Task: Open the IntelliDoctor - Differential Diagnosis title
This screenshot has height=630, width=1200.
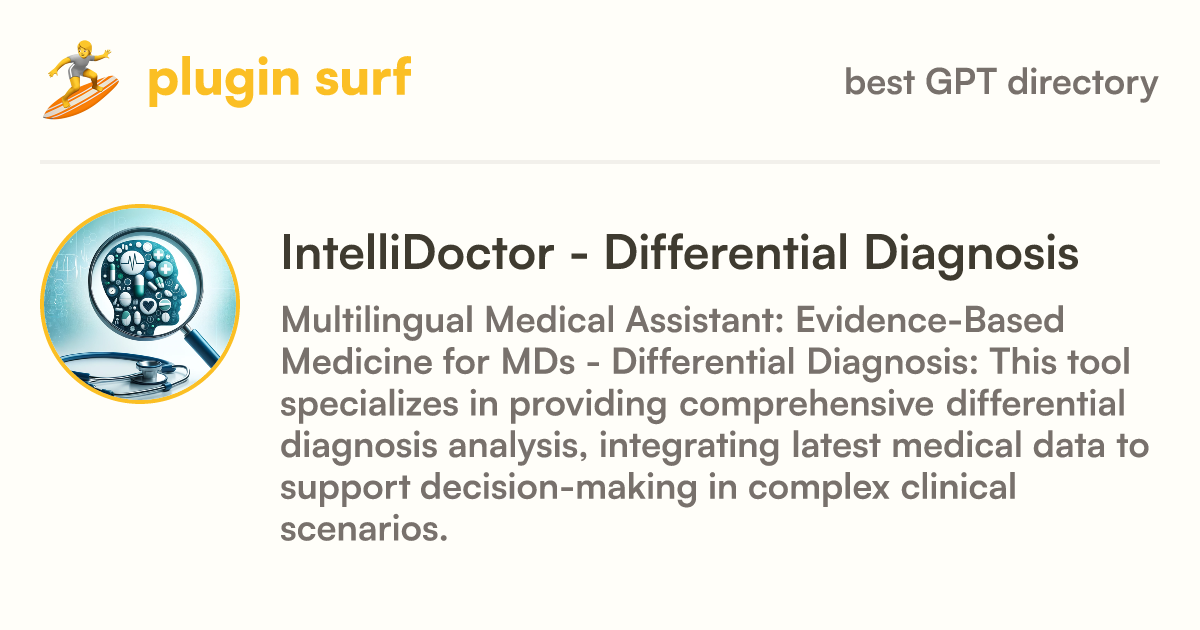Action: click(x=680, y=254)
